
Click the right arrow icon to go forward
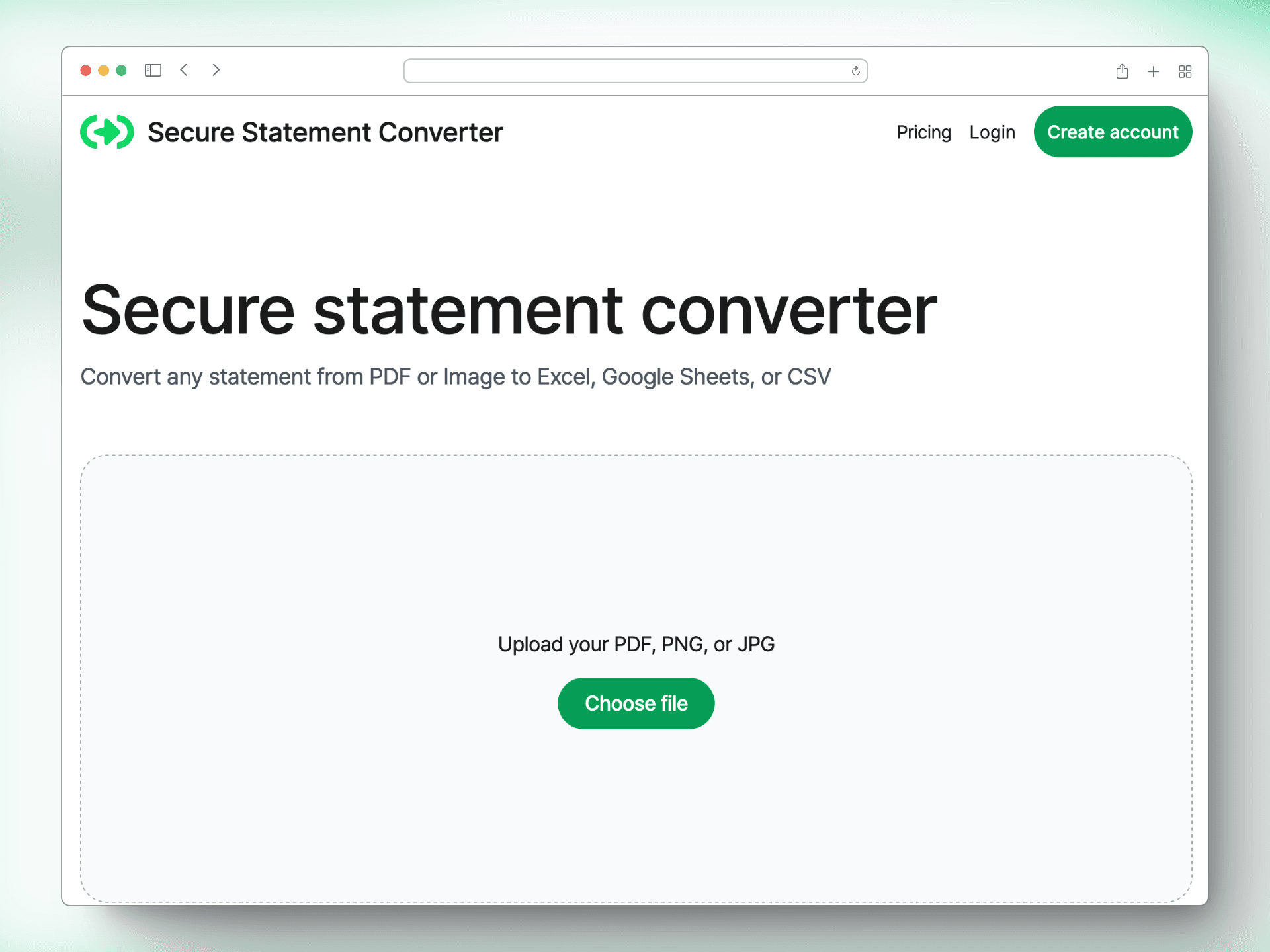click(216, 69)
